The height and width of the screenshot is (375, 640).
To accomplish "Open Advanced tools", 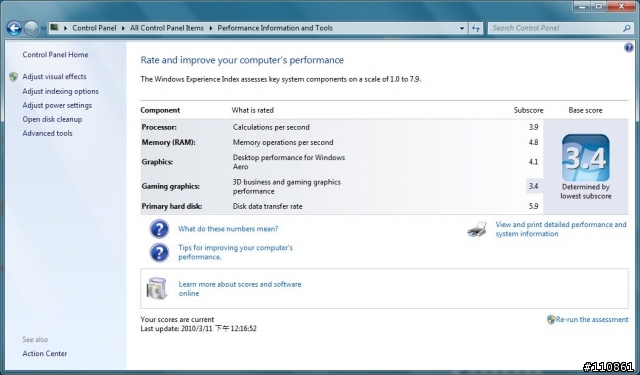I will click(47, 133).
